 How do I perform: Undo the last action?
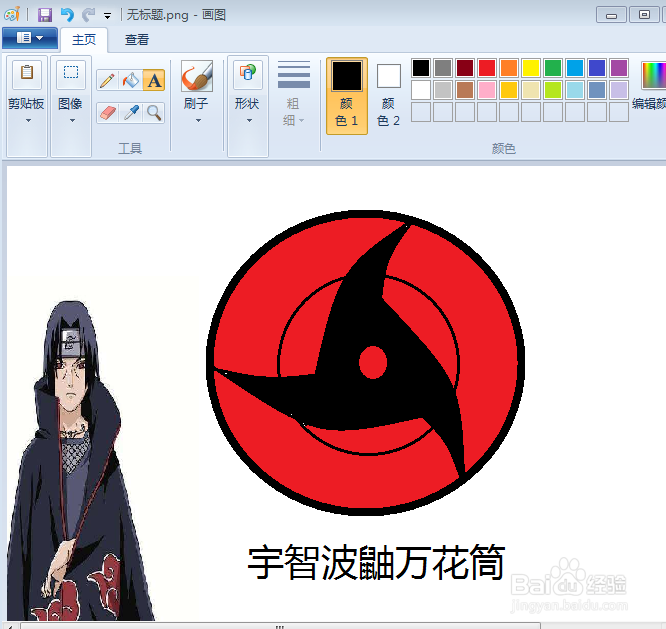click(67, 15)
